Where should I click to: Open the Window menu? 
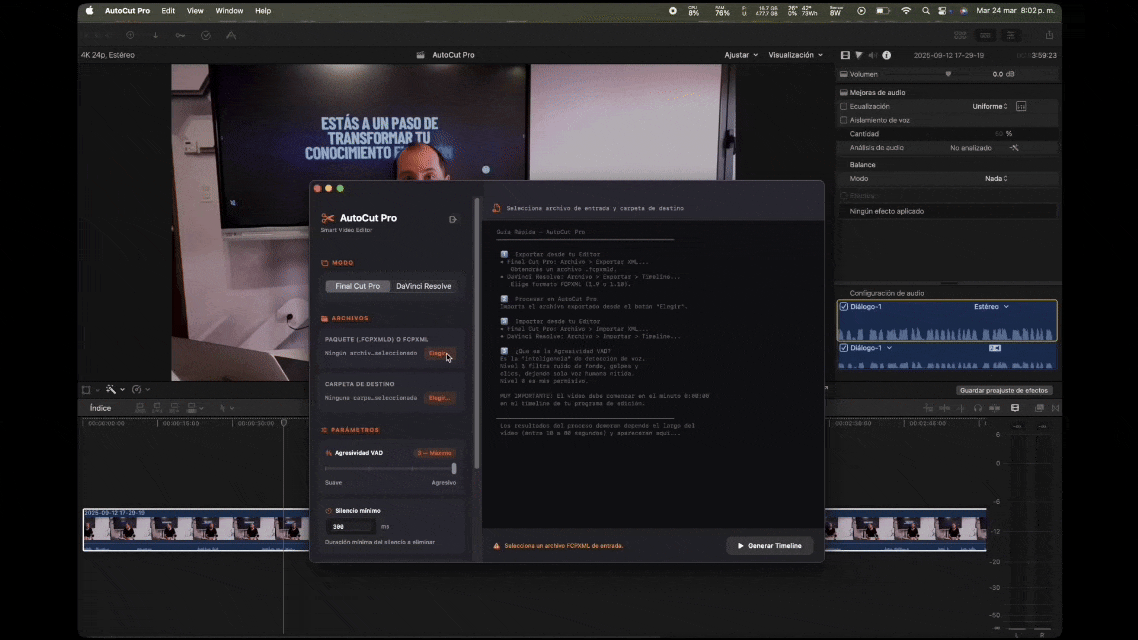coord(229,11)
